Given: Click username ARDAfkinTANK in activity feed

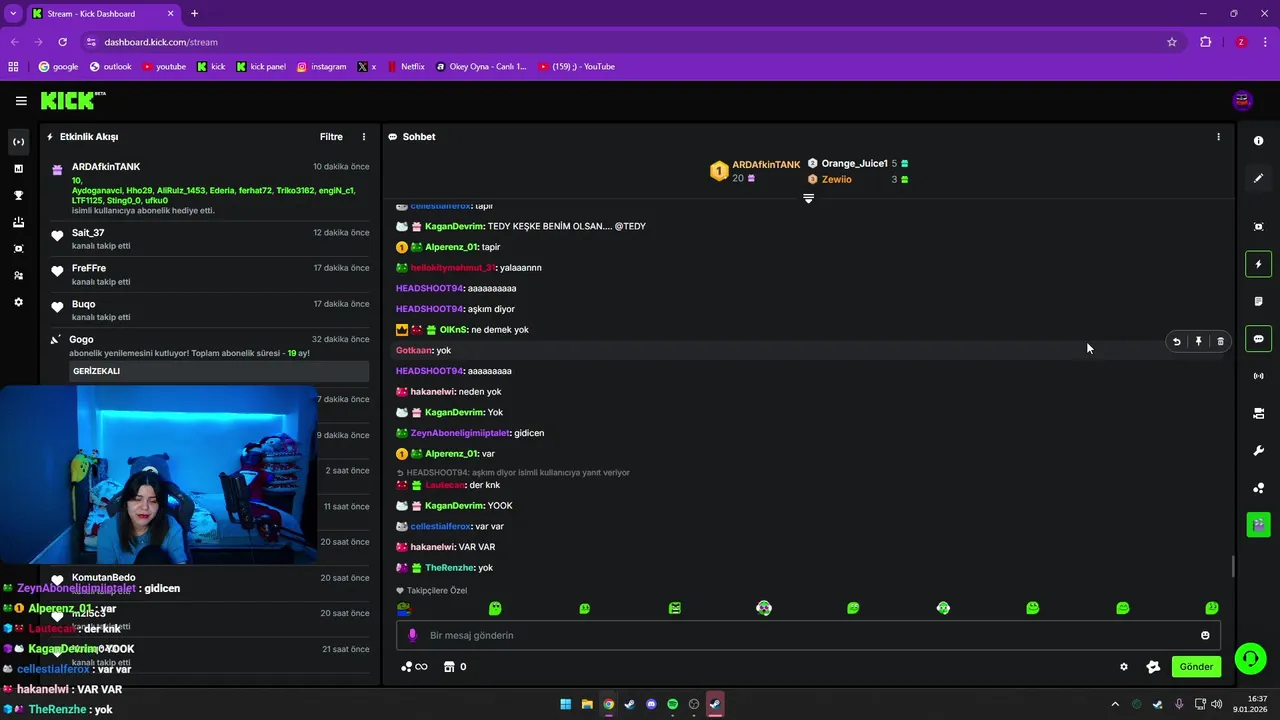Looking at the screenshot, I should click(106, 167).
